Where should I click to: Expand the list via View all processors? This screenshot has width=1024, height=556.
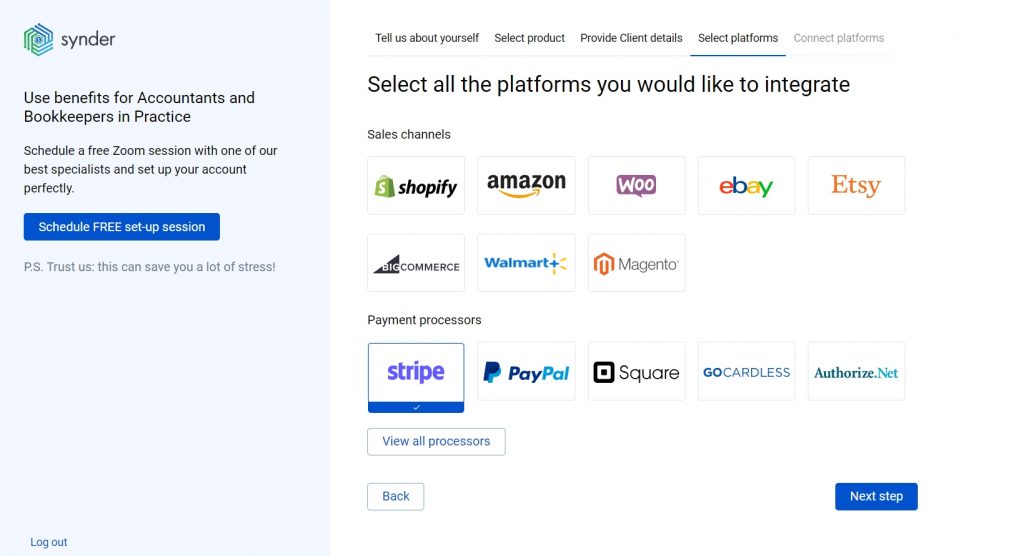point(436,442)
